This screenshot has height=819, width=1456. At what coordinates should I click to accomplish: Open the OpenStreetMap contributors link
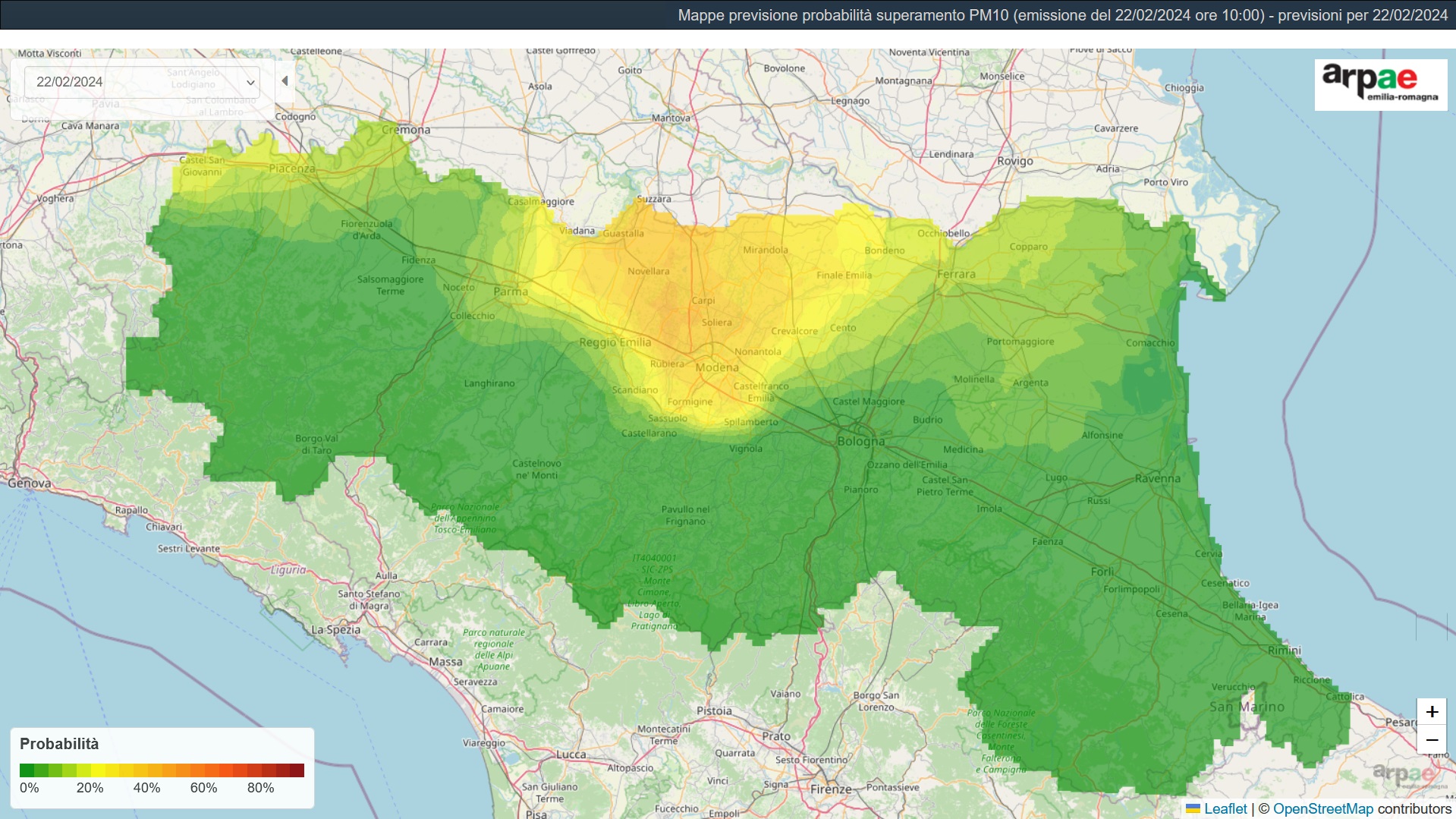(1322, 809)
